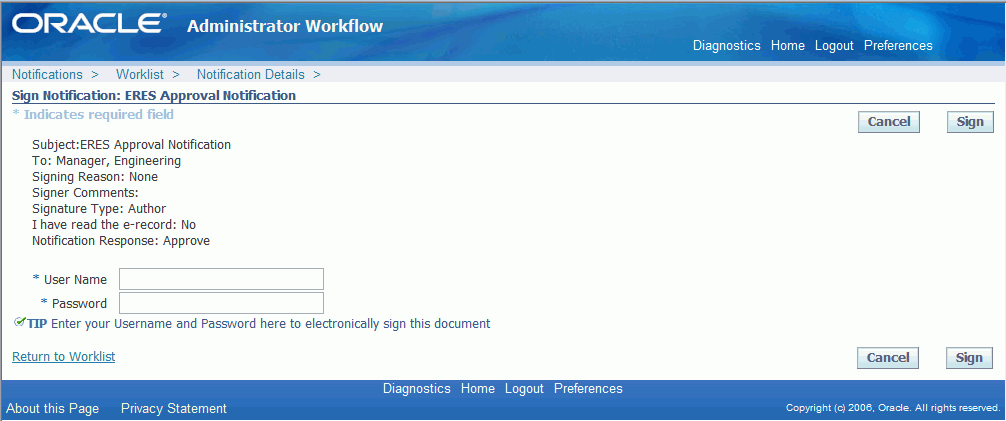Click the 'Administrator Workflow' title
Image resolution: width=1006 pixels, height=421 pixels.
(x=285, y=26)
